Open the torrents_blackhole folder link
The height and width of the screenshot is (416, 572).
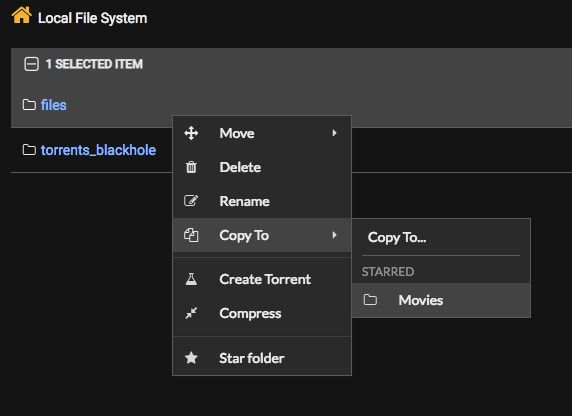(x=98, y=150)
